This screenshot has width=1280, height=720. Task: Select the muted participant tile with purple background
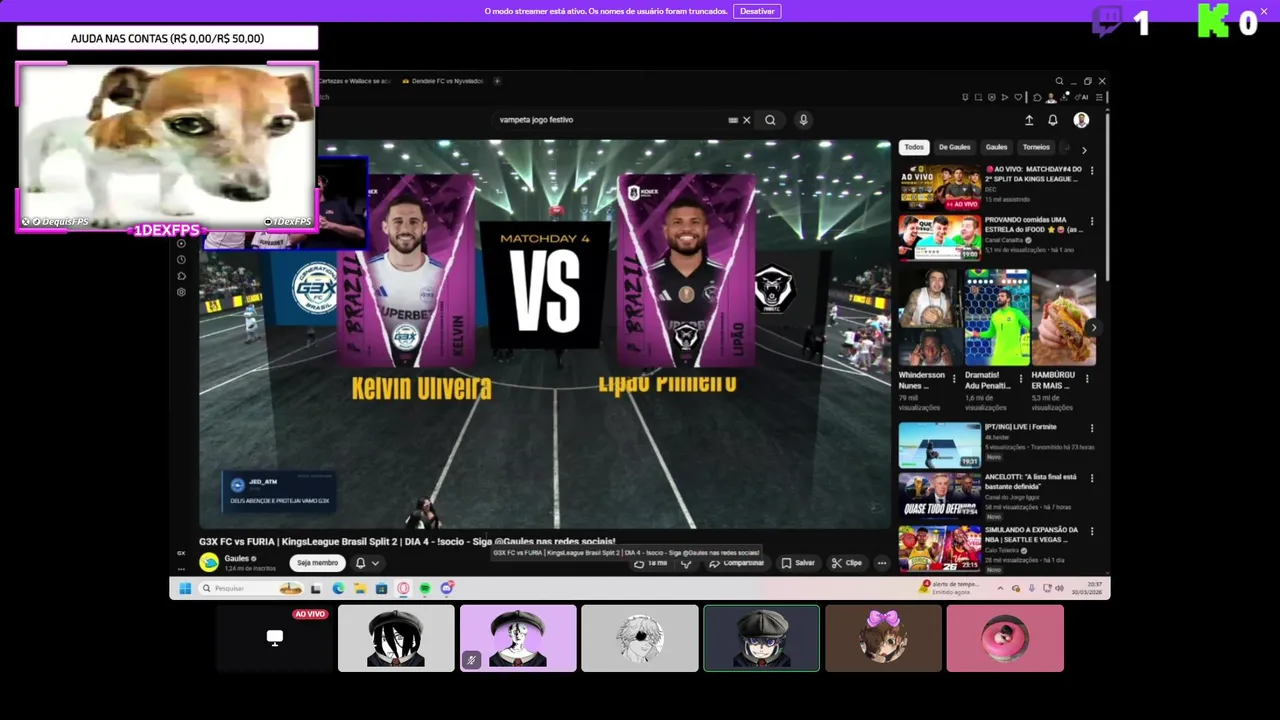click(x=518, y=638)
